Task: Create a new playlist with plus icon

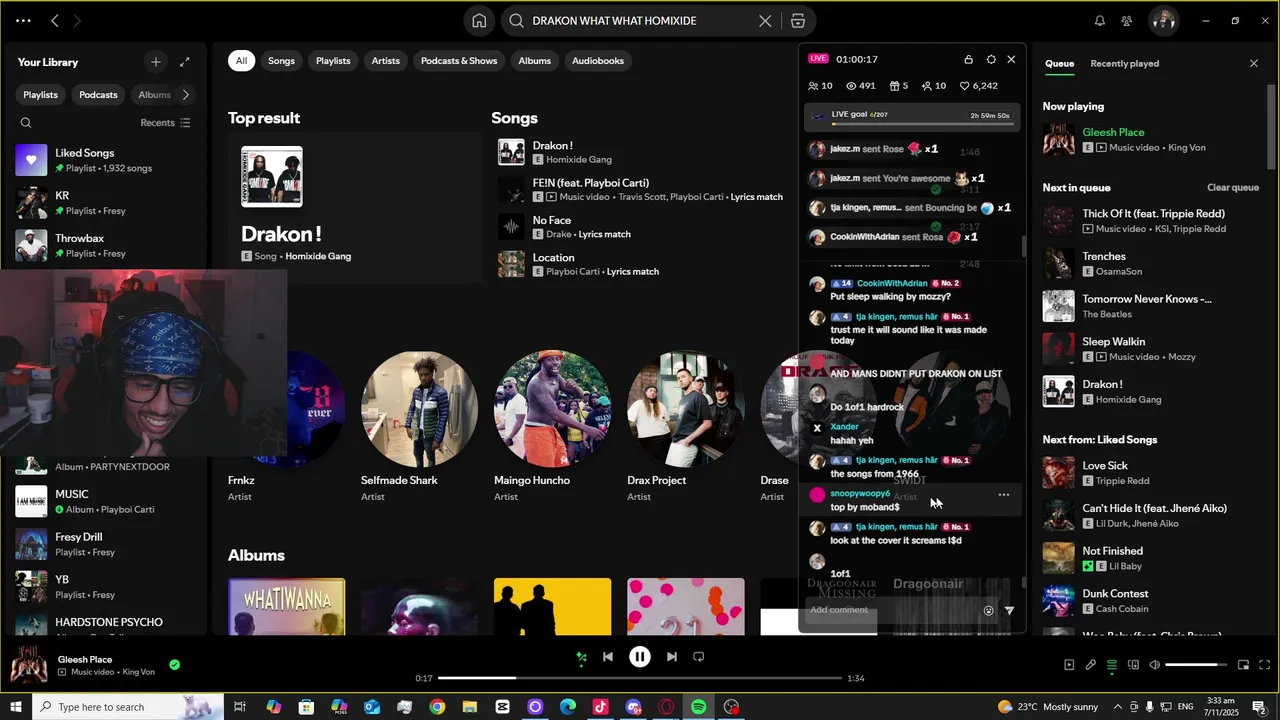Action: click(155, 62)
